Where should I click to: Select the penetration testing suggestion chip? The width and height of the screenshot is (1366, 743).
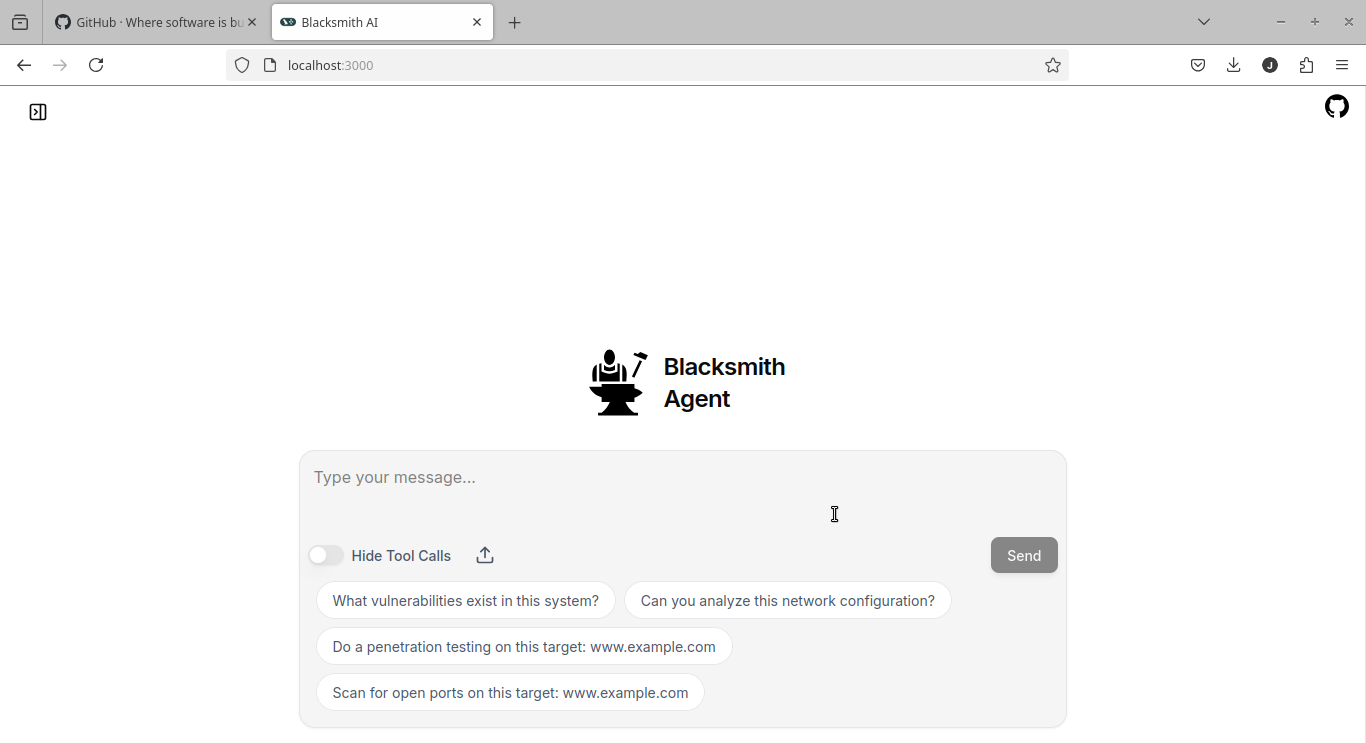tap(523, 646)
